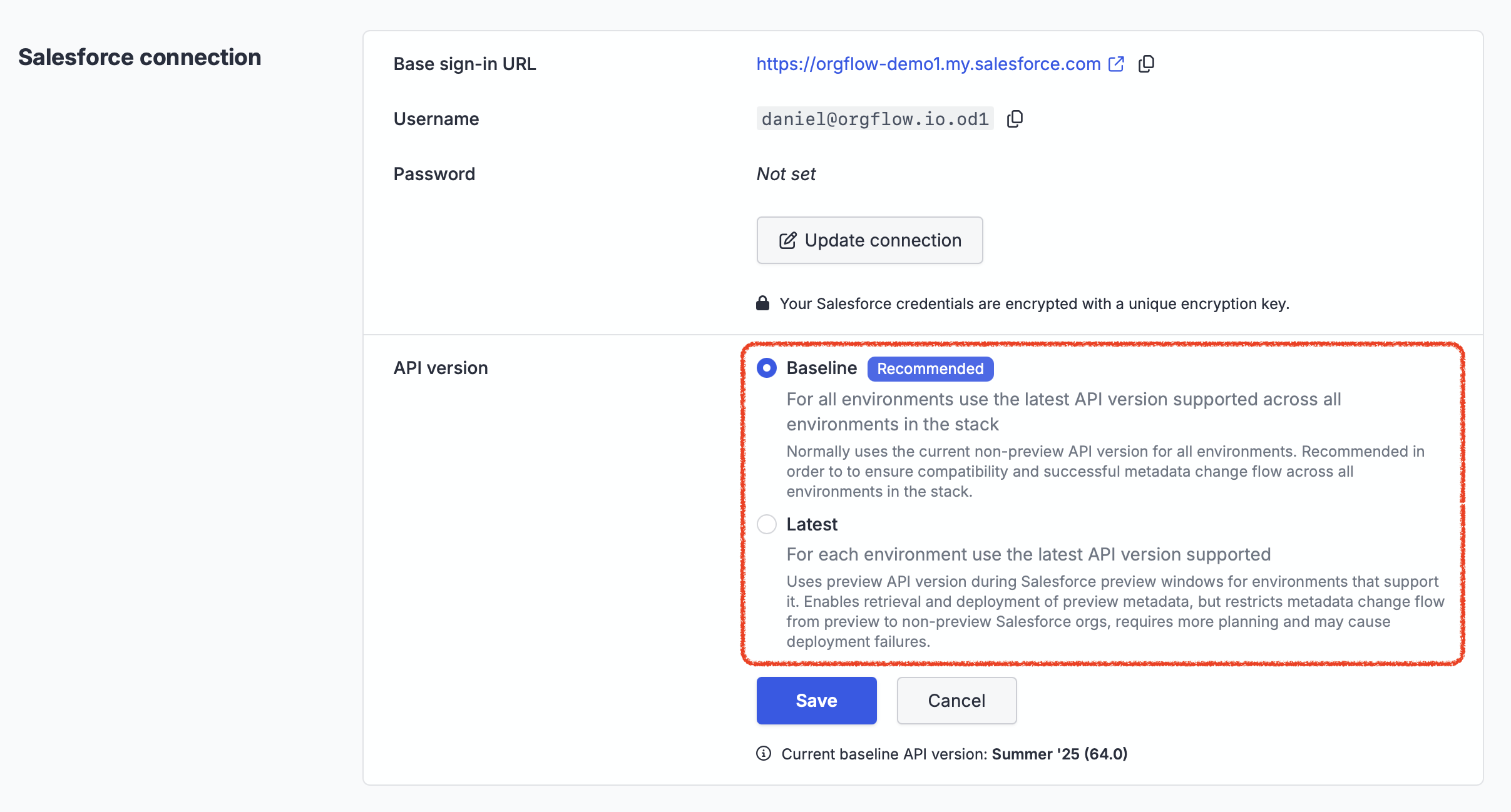Click the Latest option label
This screenshot has height=812, width=1511.
tap(812, 524)
